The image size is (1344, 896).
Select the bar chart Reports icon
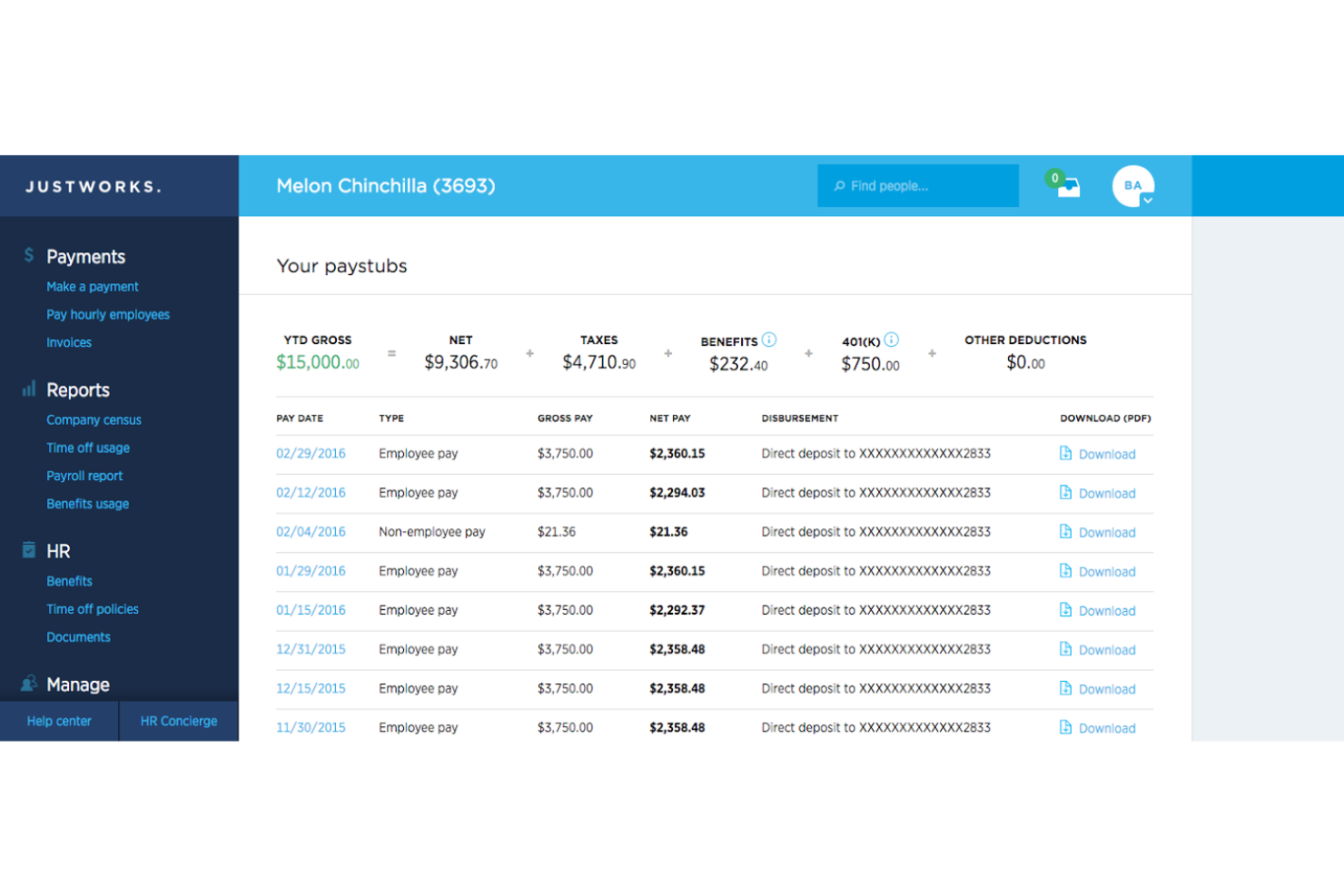click(x=27, y=389)
